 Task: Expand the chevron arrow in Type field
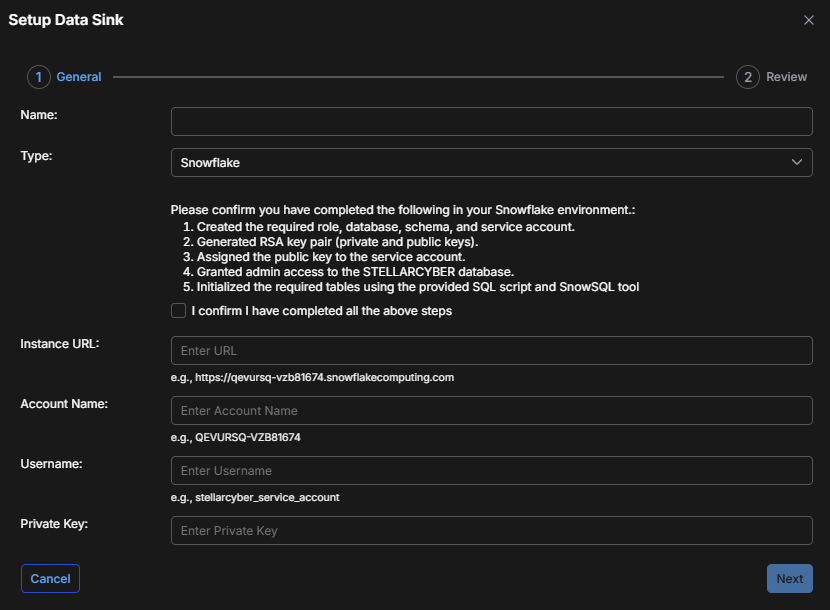(797, 162)
